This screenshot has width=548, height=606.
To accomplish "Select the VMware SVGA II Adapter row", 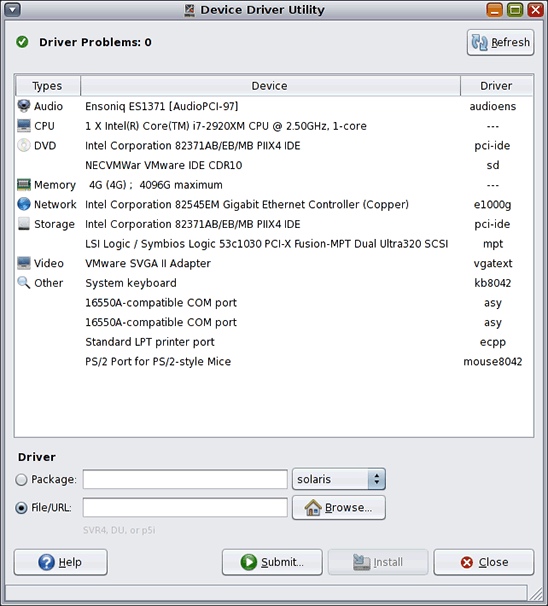I will pyautogui.click(x=274, y=263).
